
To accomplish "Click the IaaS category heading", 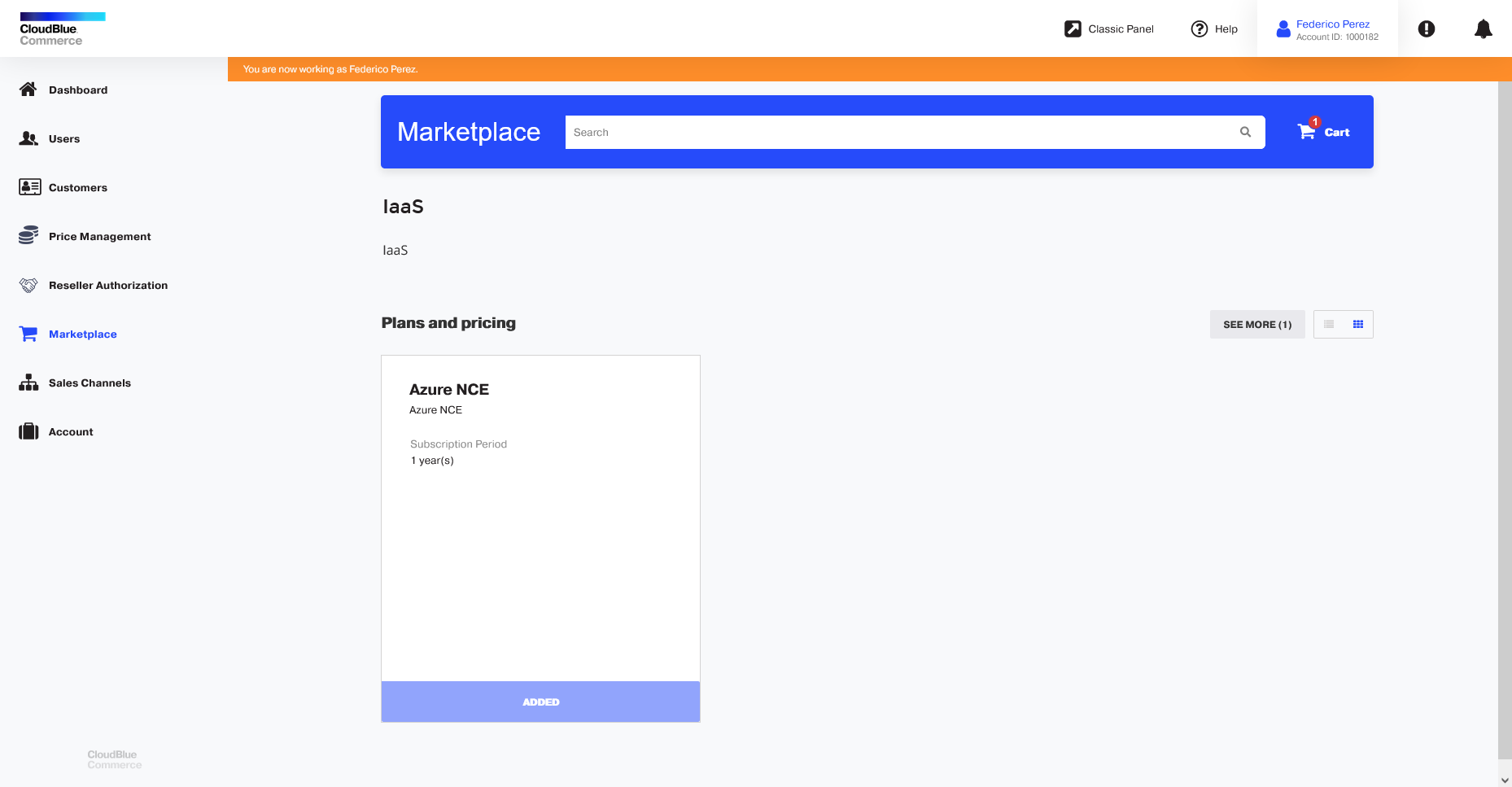I will [x=403, y=207].
